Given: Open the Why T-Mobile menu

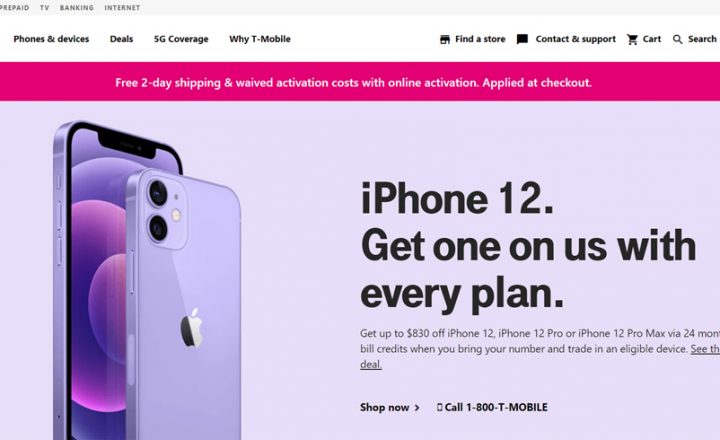Looking at the screenshot, I should pyautogui.click(x=260, y=39).
